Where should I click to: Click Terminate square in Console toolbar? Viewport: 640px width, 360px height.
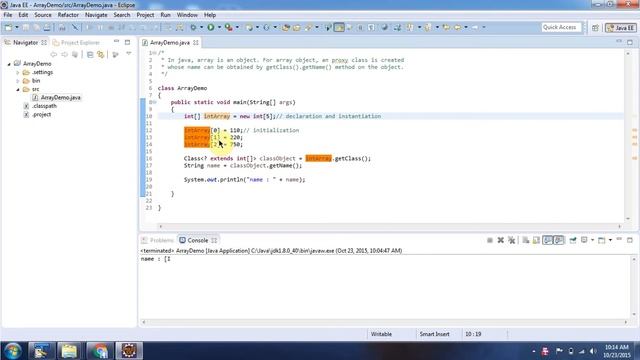click(x=490, y=240)
